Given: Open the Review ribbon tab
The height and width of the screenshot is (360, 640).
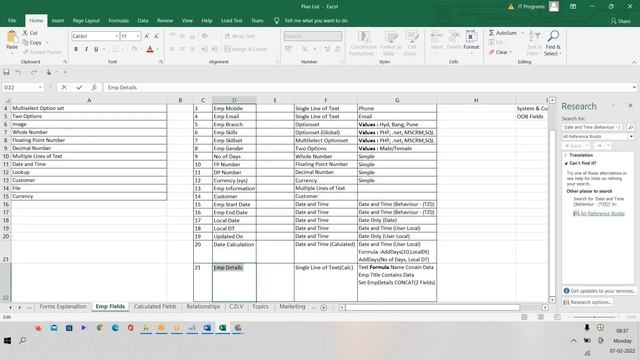Looking at the screenshot, I should pyautogui.click(x=165, y=20).
